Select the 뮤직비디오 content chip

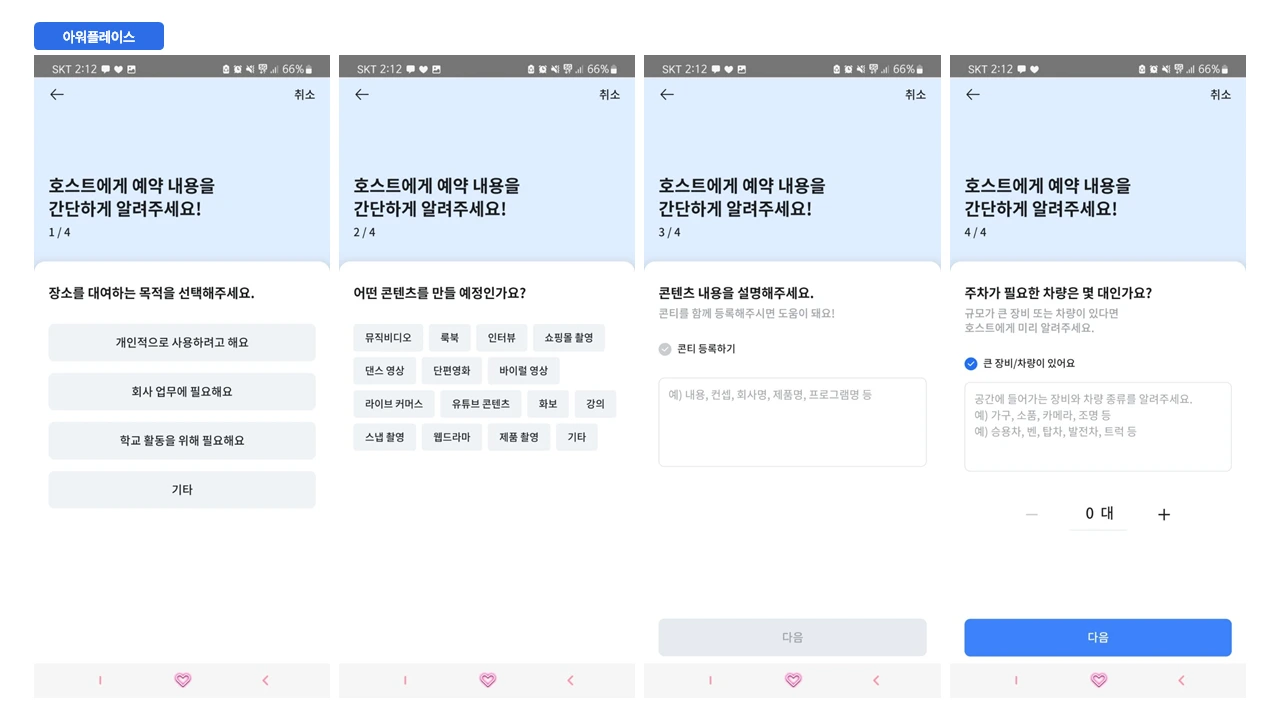[388, 338]
